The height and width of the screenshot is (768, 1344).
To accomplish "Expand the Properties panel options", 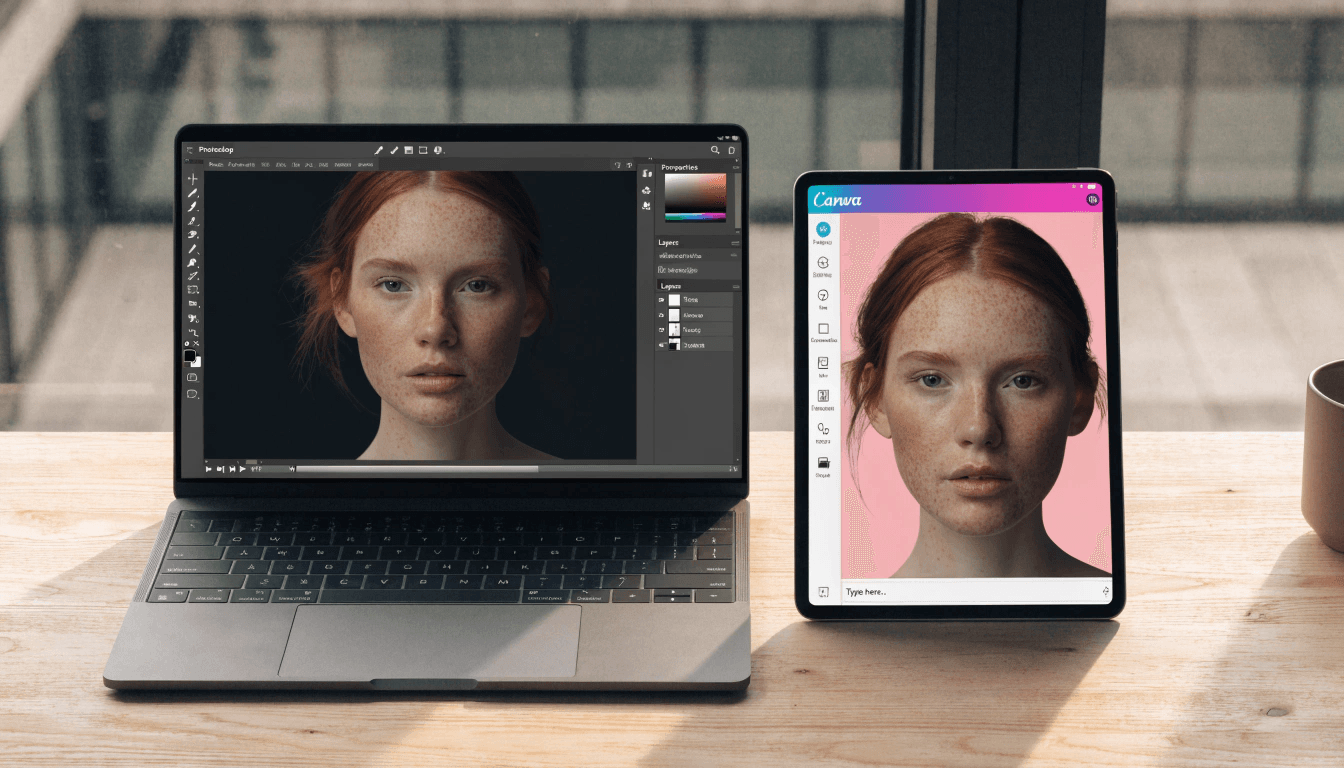I will (x=736, y=166).
